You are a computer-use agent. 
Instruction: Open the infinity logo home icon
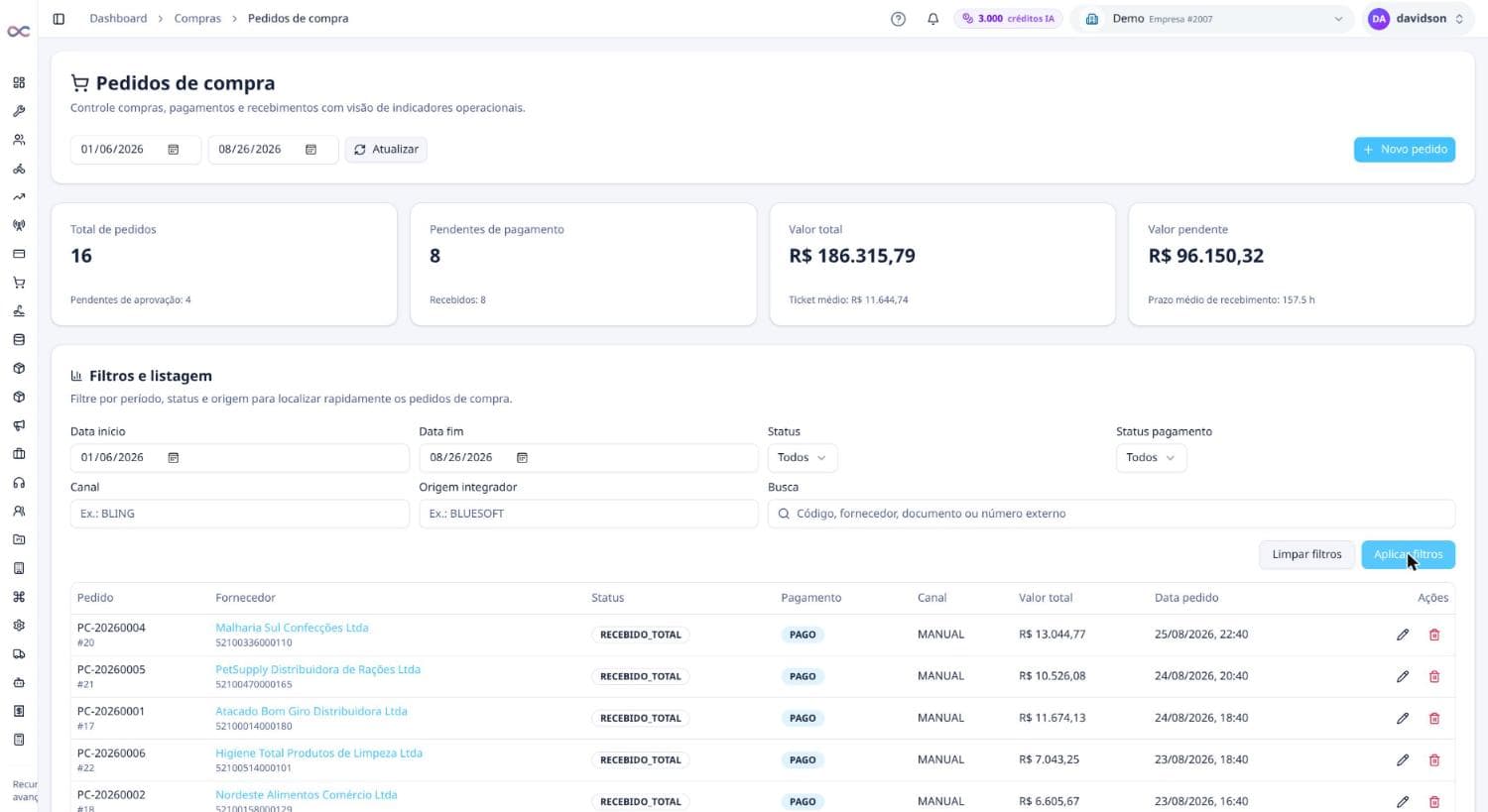tap(18, 32)
